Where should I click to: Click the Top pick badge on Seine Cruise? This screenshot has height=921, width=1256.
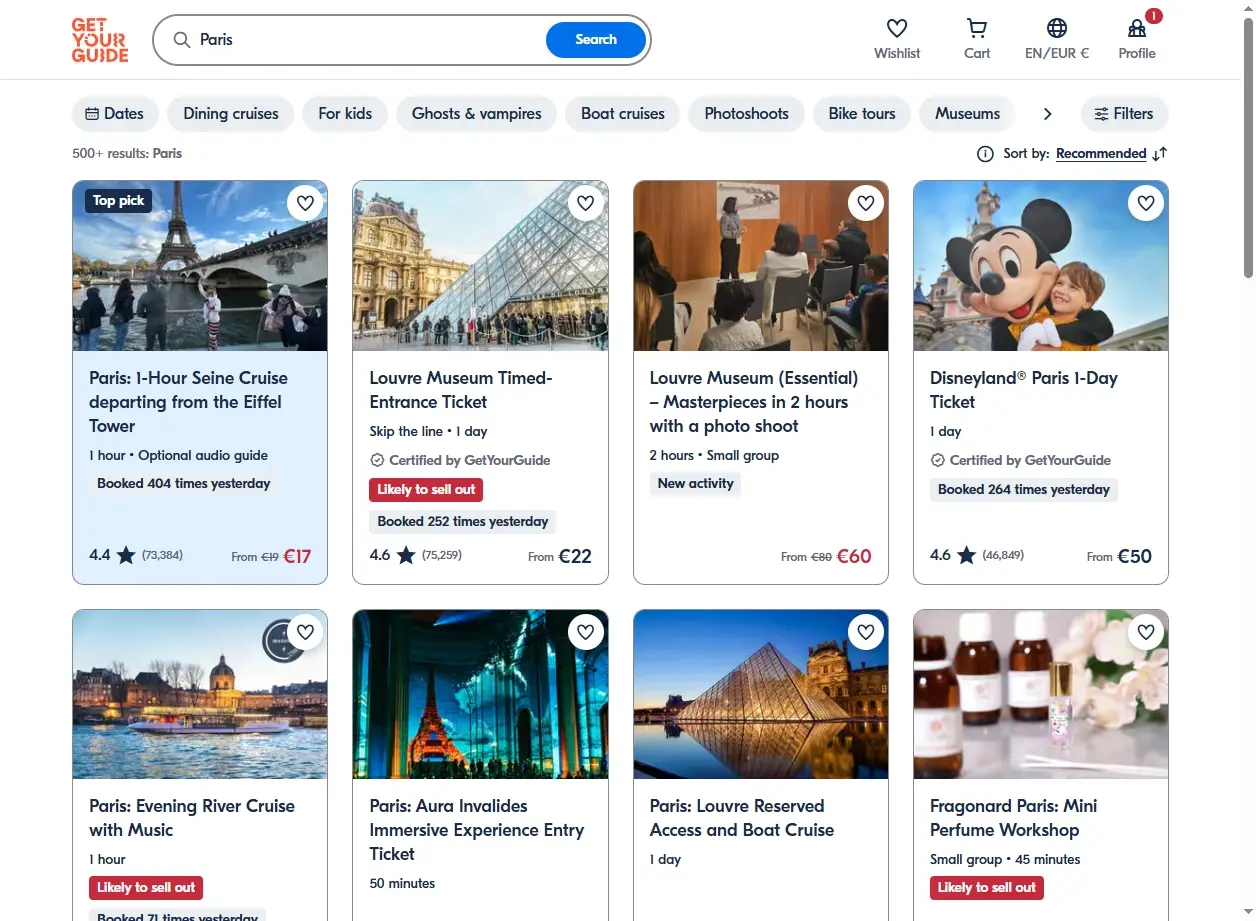tap(118, 201)
